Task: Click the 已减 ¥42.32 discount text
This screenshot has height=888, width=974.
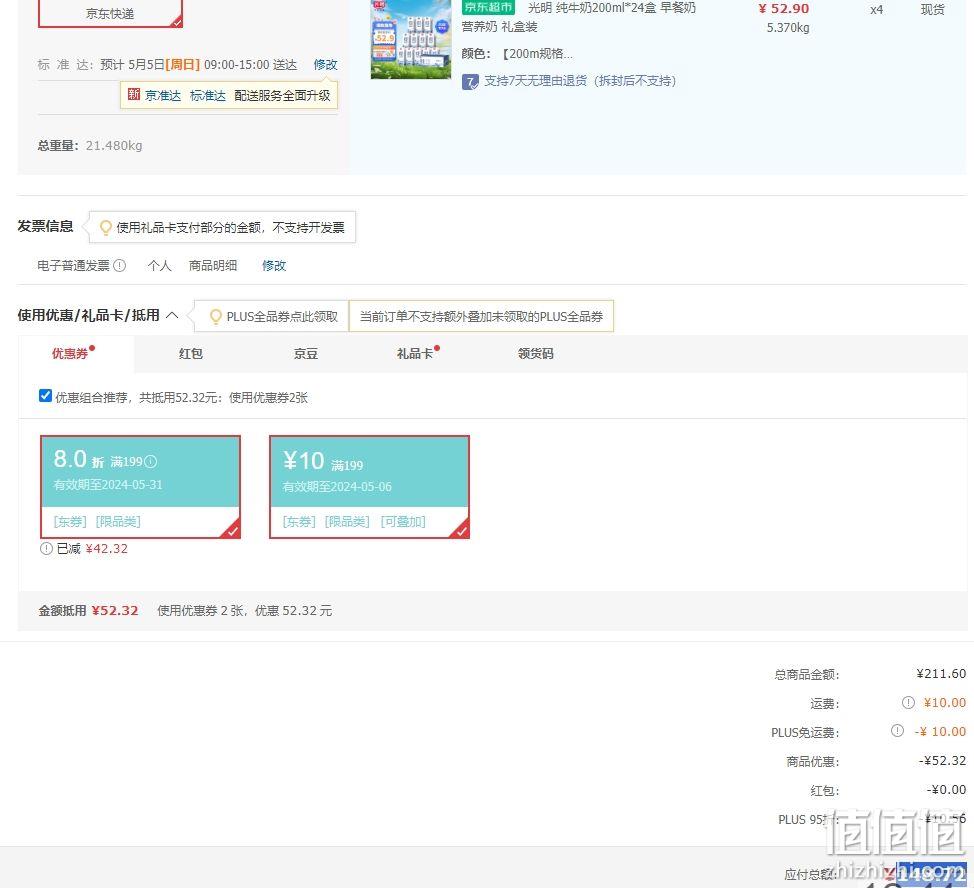Action: click(92, 549)
